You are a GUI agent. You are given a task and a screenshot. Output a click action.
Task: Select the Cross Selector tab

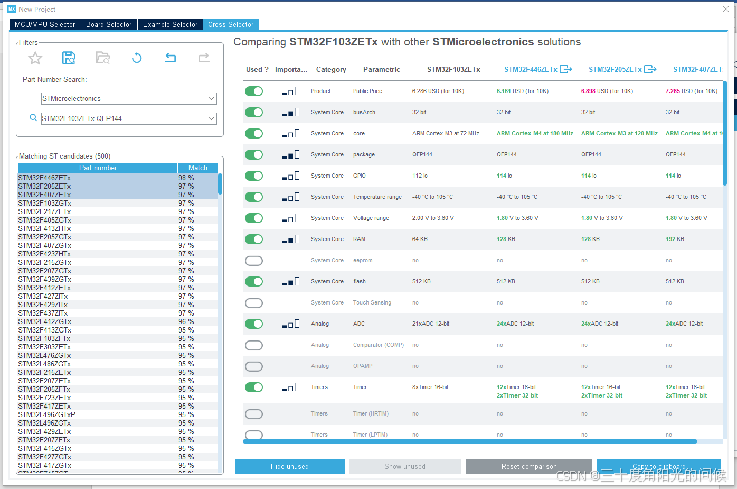pos(231,24)
